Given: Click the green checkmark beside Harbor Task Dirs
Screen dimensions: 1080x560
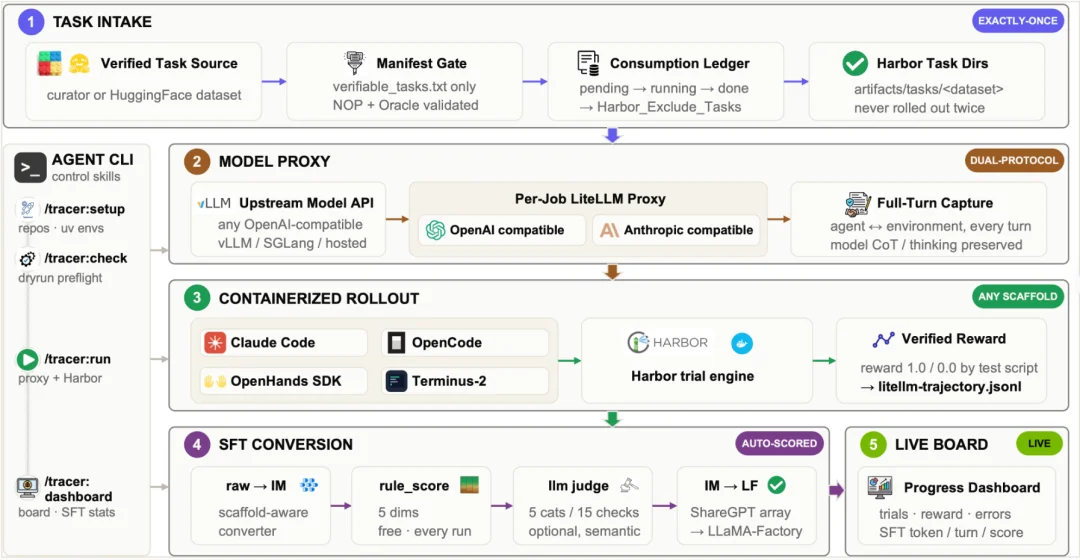Looking at the screenshot, I should (x=855, y=63).
